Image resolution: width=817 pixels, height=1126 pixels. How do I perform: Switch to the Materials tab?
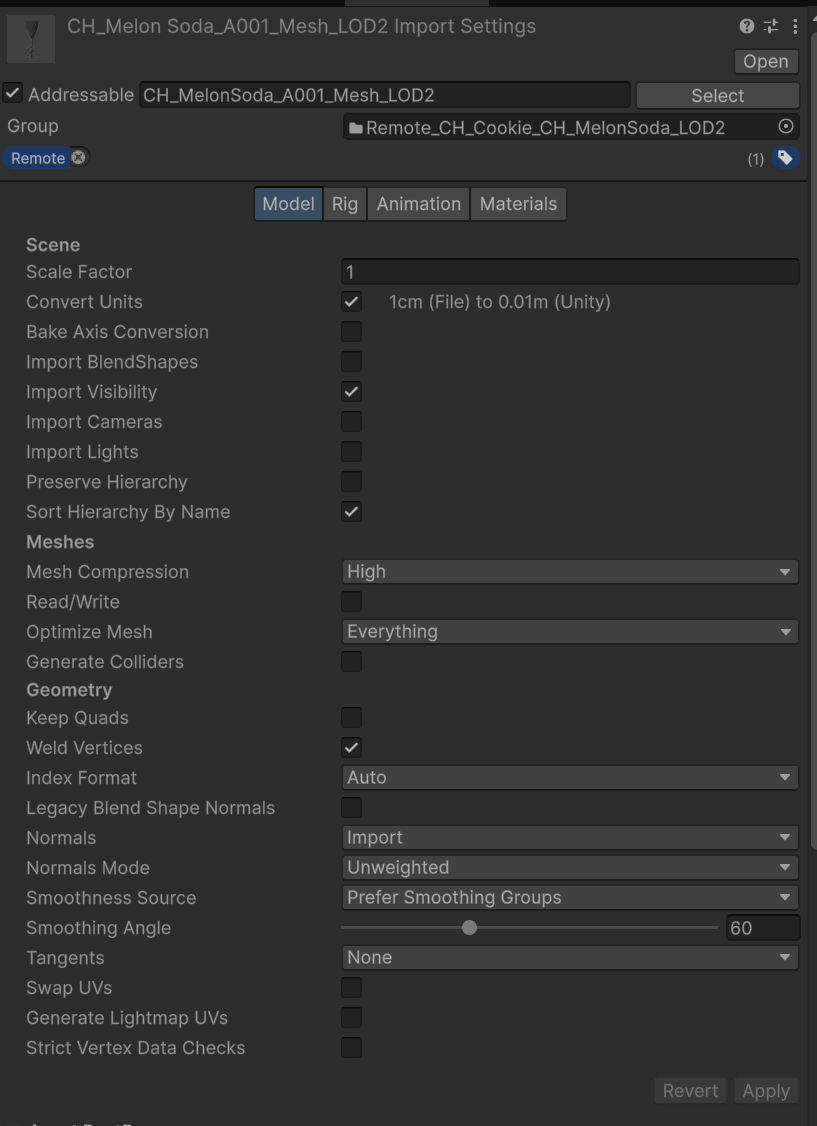518,204
